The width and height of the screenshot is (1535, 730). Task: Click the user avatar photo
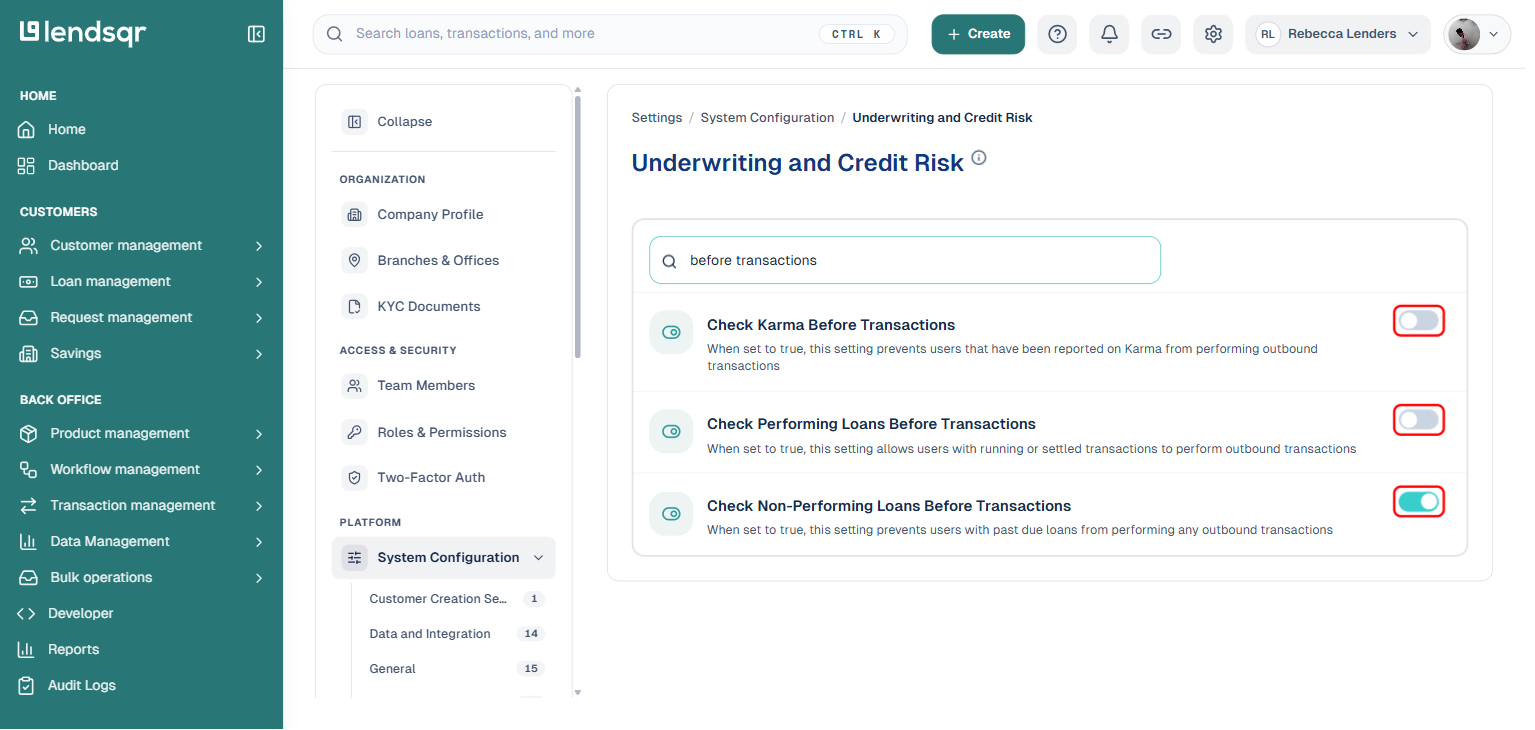coord(1464,34)
